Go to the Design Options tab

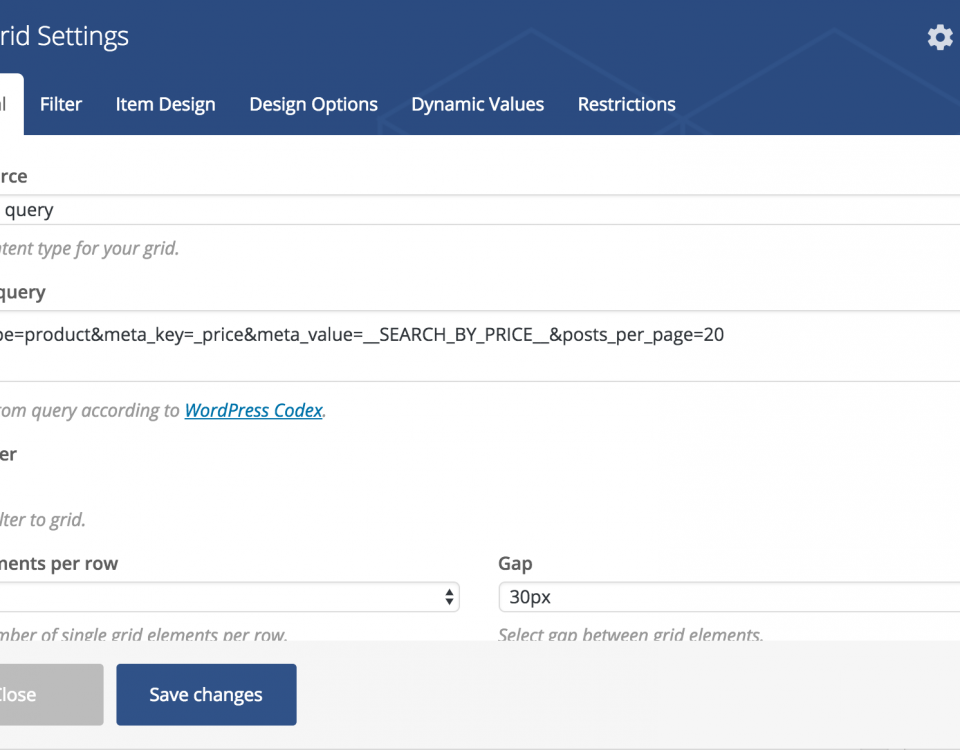tap(313, 104)
